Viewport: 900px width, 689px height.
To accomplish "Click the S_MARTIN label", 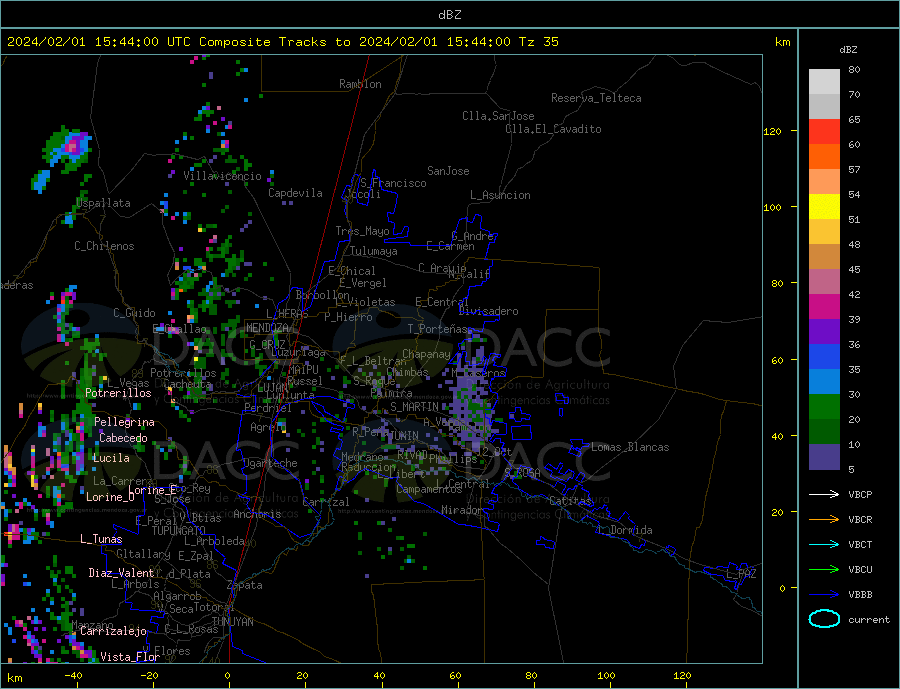I will pos(414,407).
